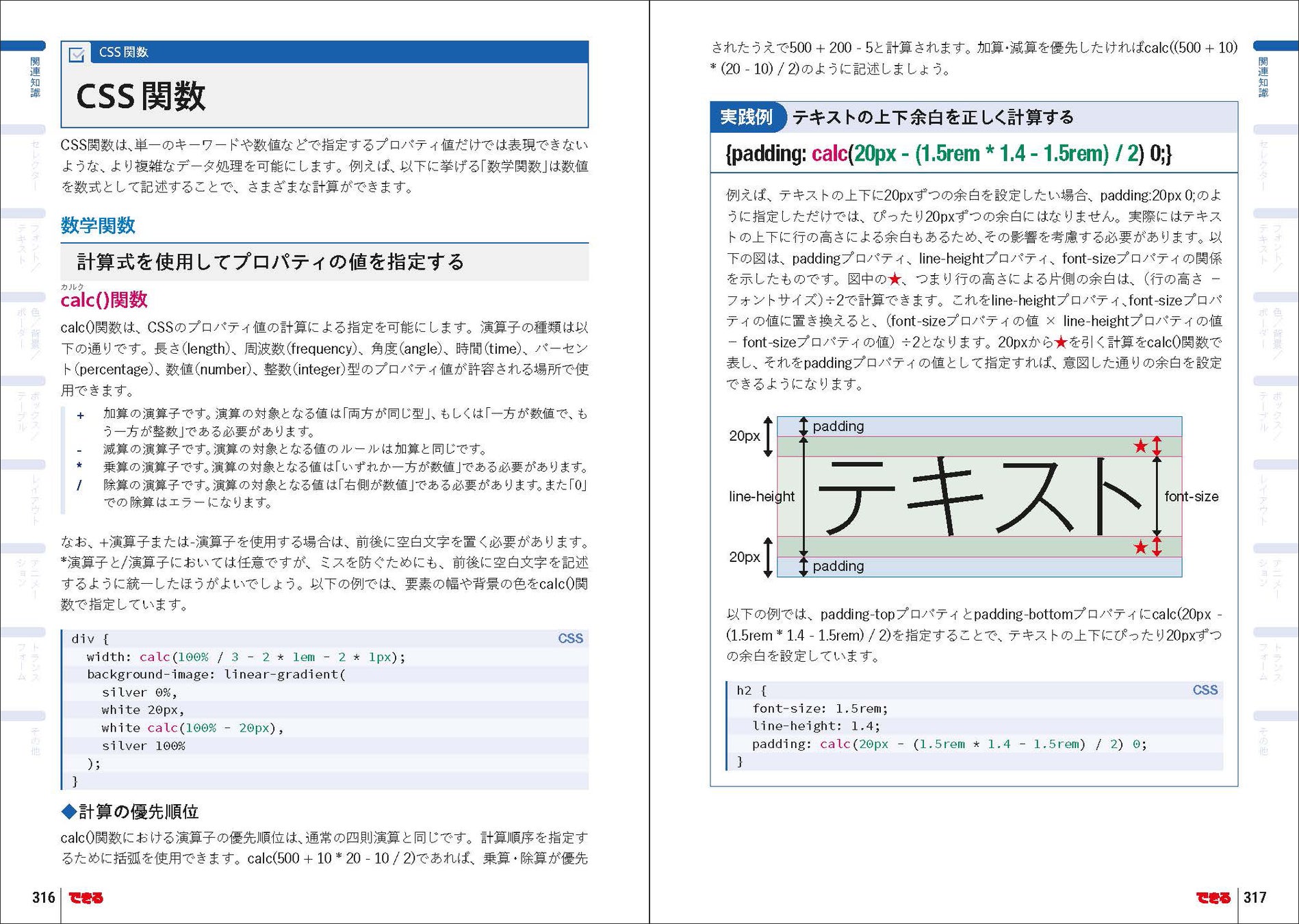1299x924 pixels.
Task: Click the large CSS関数 page title
Action: tap(141, 96)
